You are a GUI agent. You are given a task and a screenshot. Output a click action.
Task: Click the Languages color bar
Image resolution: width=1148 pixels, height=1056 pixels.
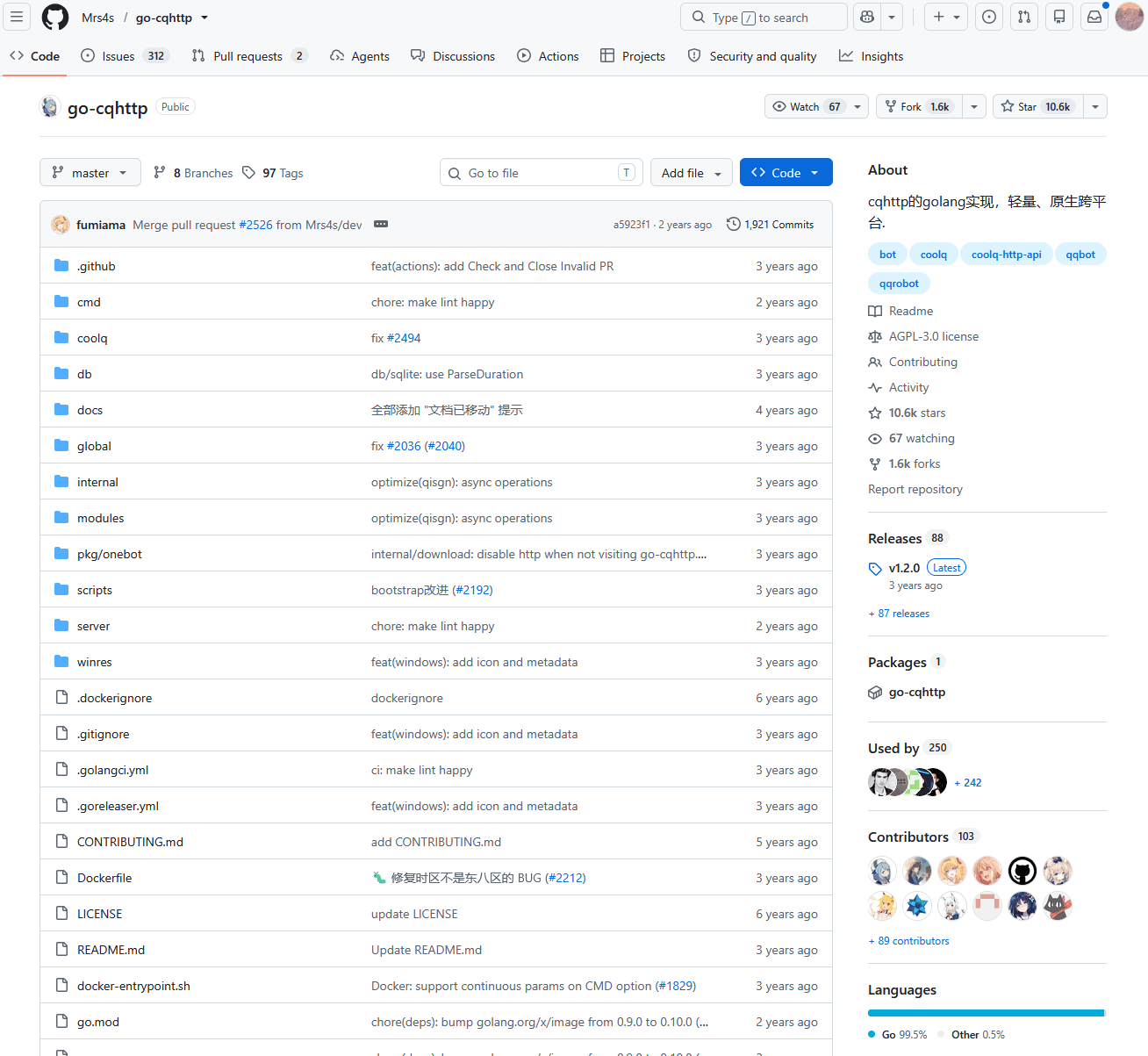[x=987, y=1013]
